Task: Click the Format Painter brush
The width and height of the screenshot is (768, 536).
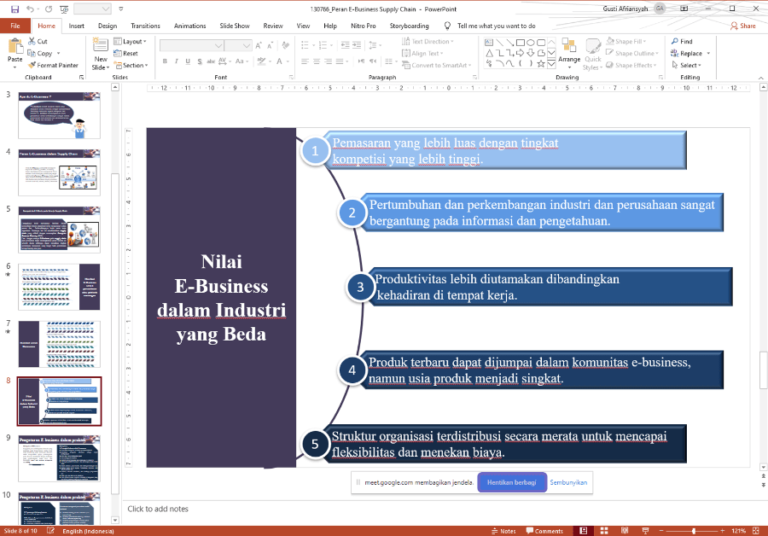Action: pos(53,65)
